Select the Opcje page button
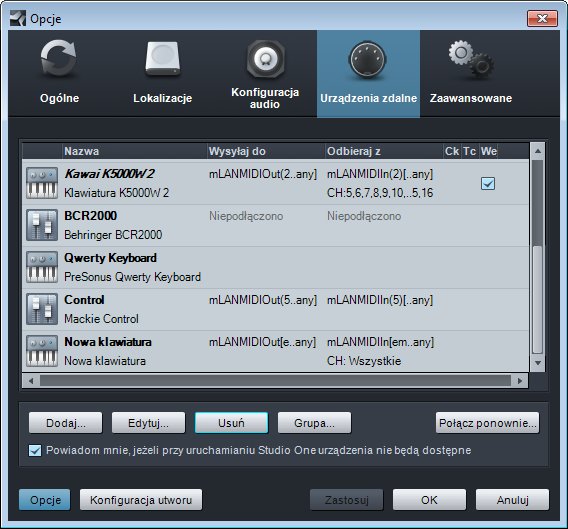This screenshot has width=568, height=529. 45,500
